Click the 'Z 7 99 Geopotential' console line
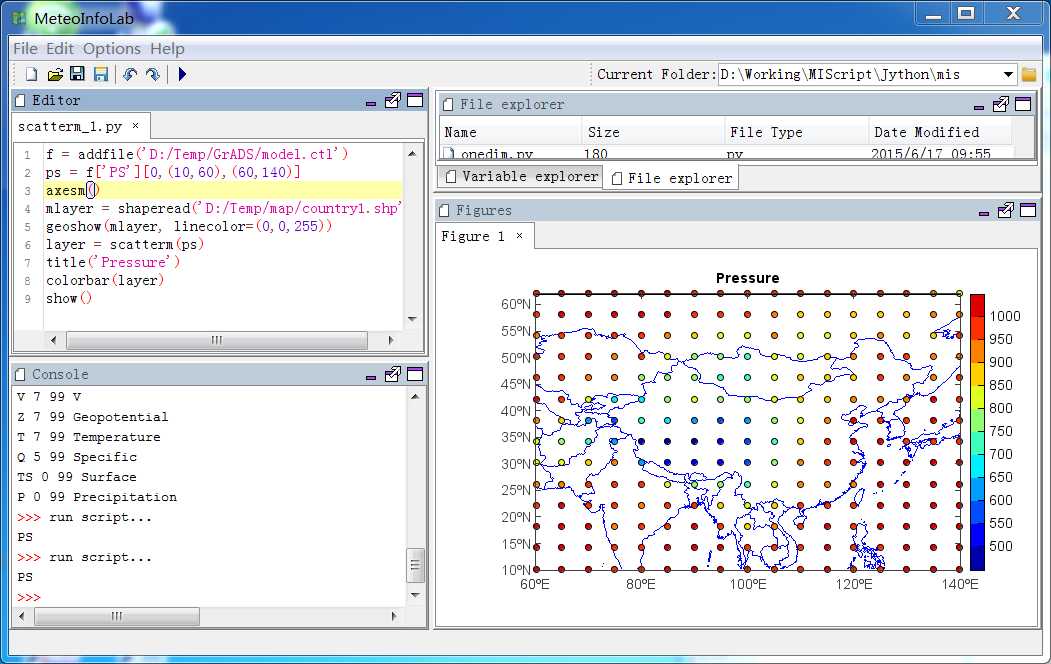The image size is (1051, 664). tap(92, 417)
